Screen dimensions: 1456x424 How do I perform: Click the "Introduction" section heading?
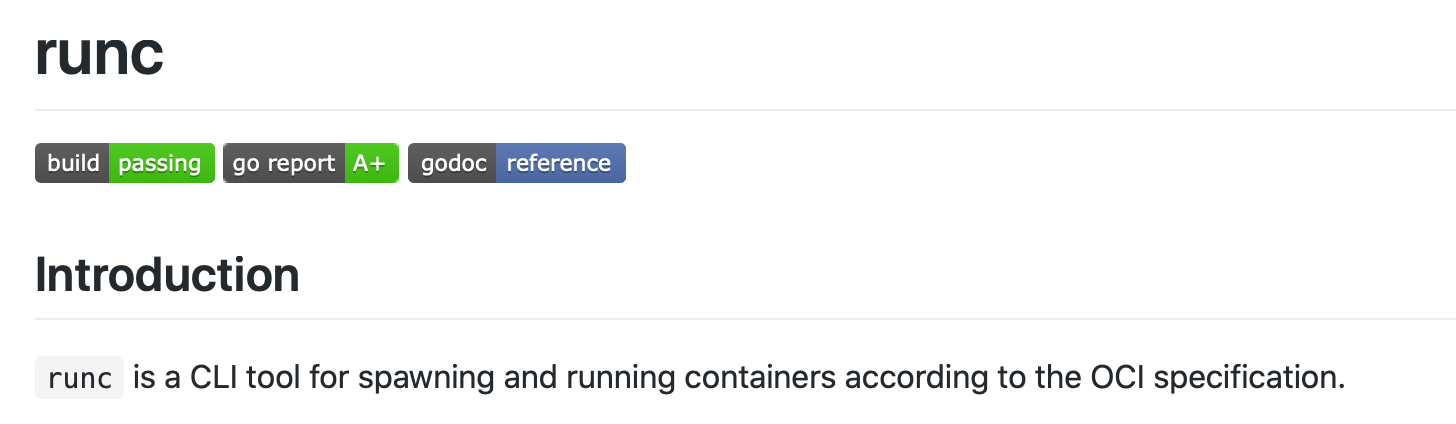coord(167,274)
